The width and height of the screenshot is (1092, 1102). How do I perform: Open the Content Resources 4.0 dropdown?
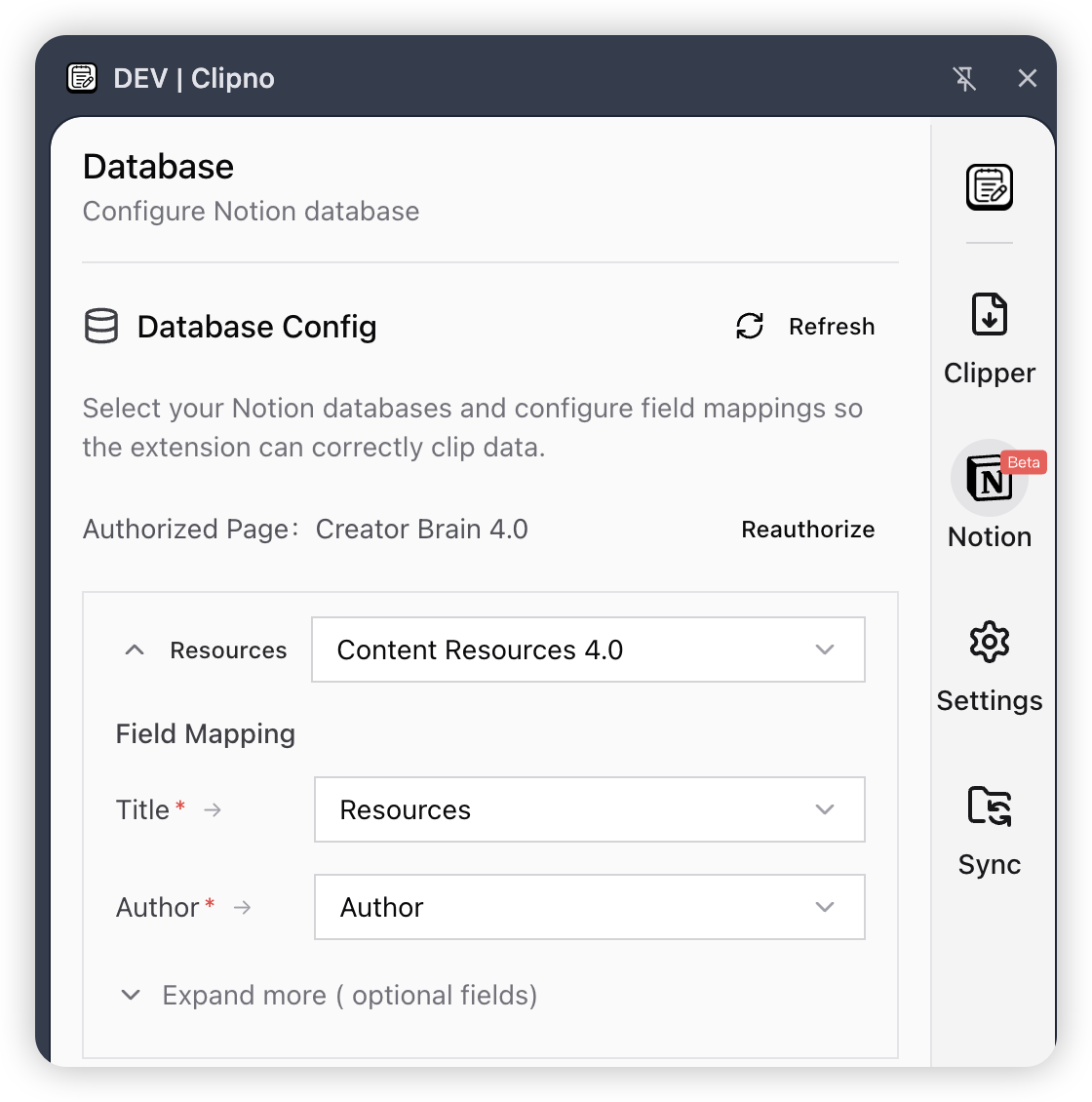588,649
